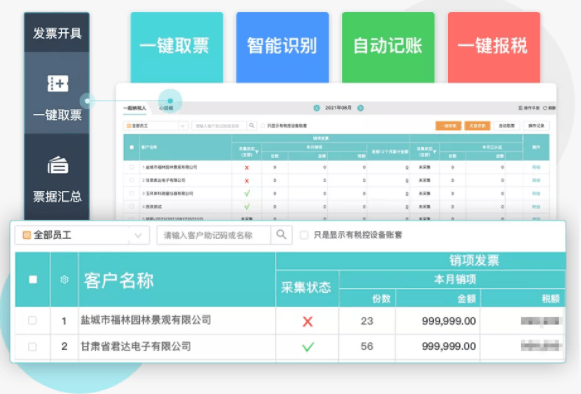Open 一键取票 icon in the dark sidebar
This screenshot has width=581, height=394.
click(x=58, y=83)
